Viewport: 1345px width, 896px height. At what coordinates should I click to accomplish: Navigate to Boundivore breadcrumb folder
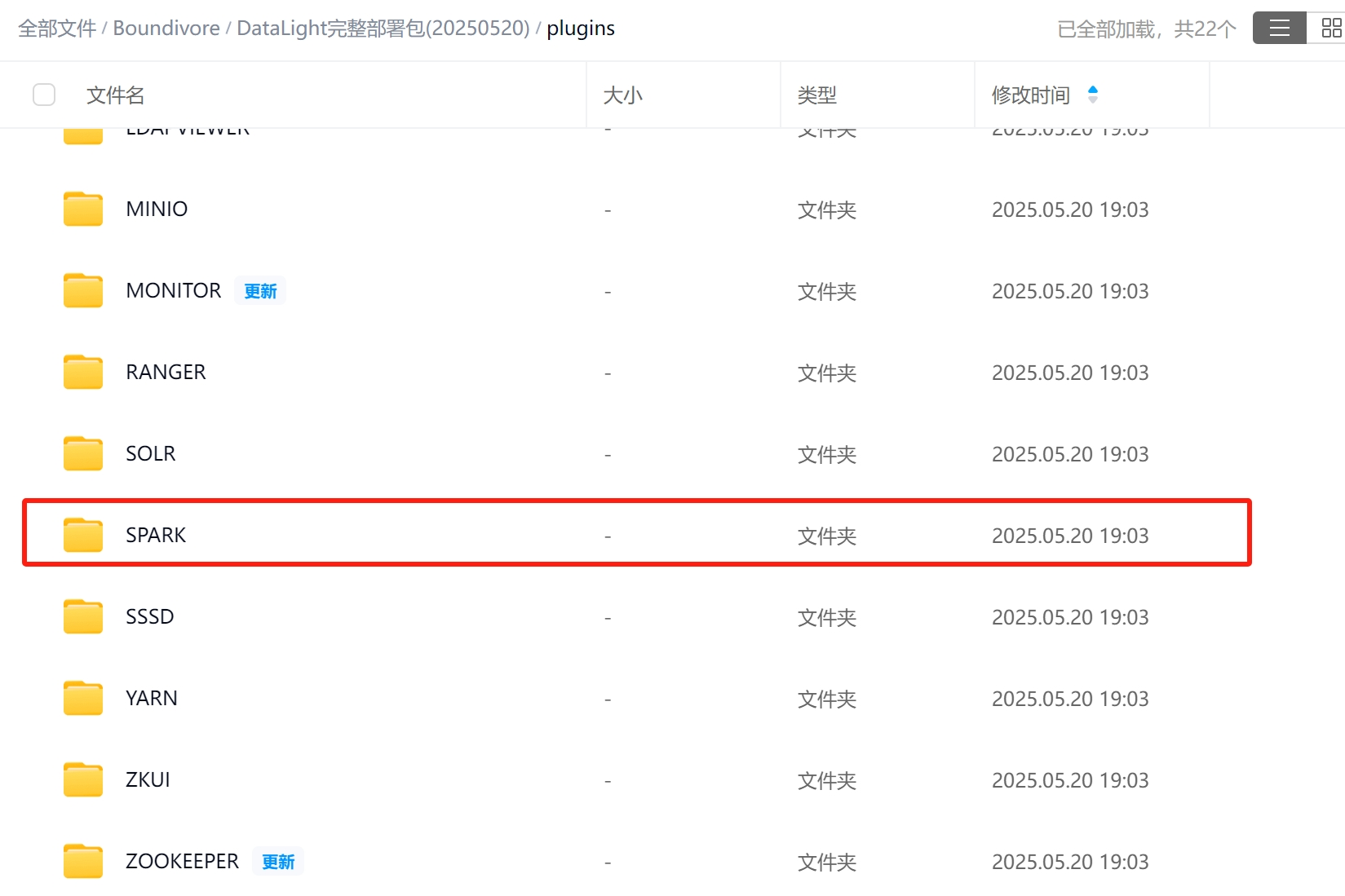[x=166, y=29]
